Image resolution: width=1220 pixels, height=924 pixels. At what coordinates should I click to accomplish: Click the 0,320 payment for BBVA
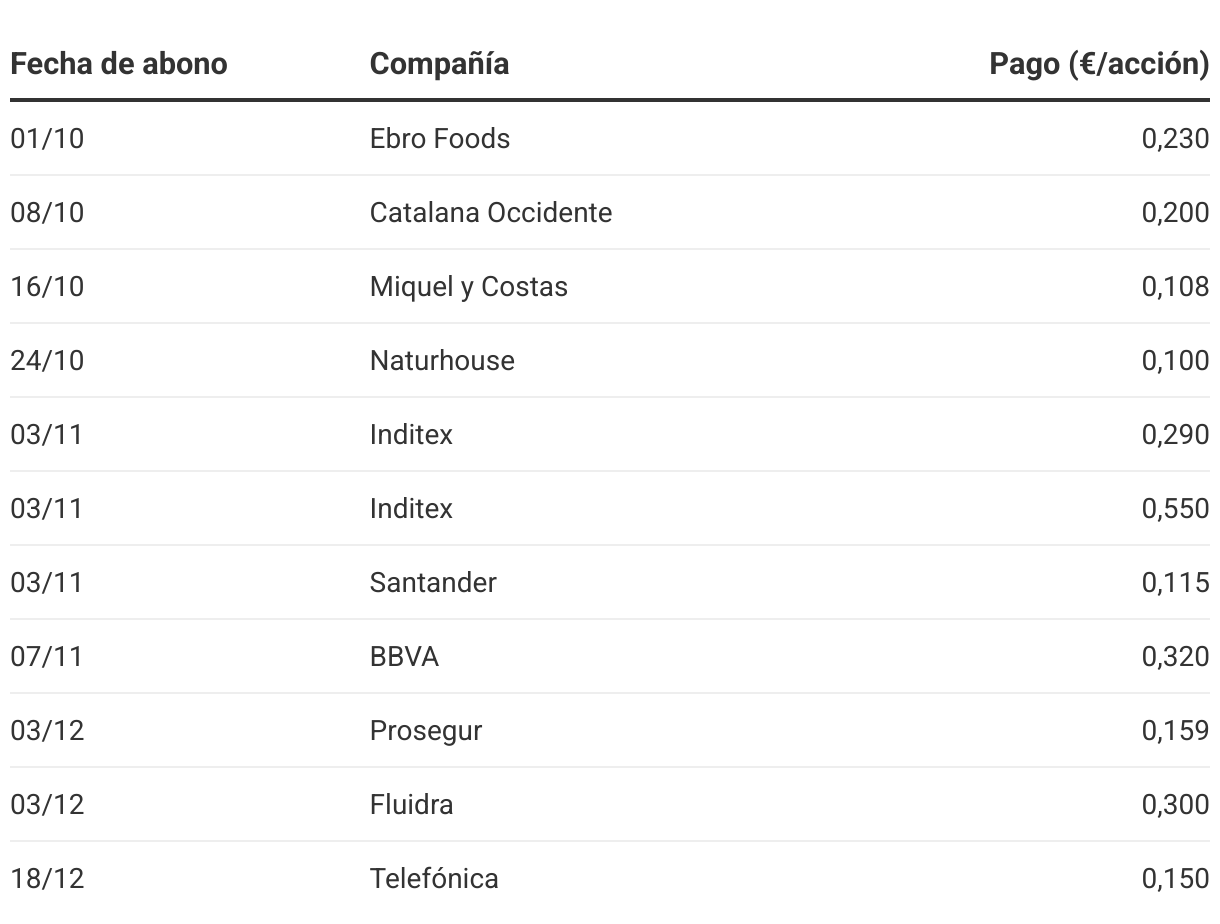click(1175, 656)
